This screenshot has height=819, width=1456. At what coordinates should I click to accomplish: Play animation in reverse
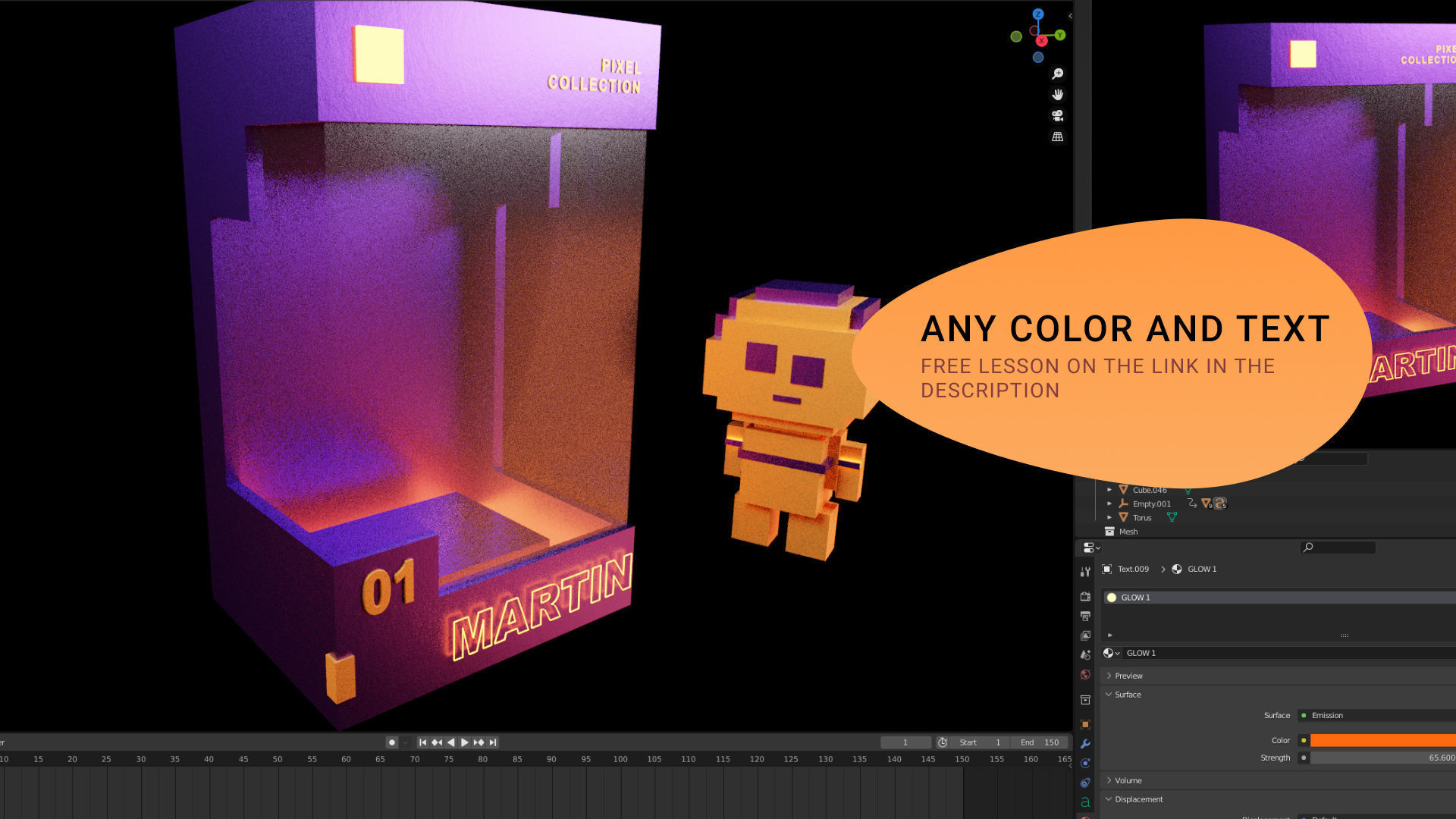pyautogui.click(x=451, y=742)
